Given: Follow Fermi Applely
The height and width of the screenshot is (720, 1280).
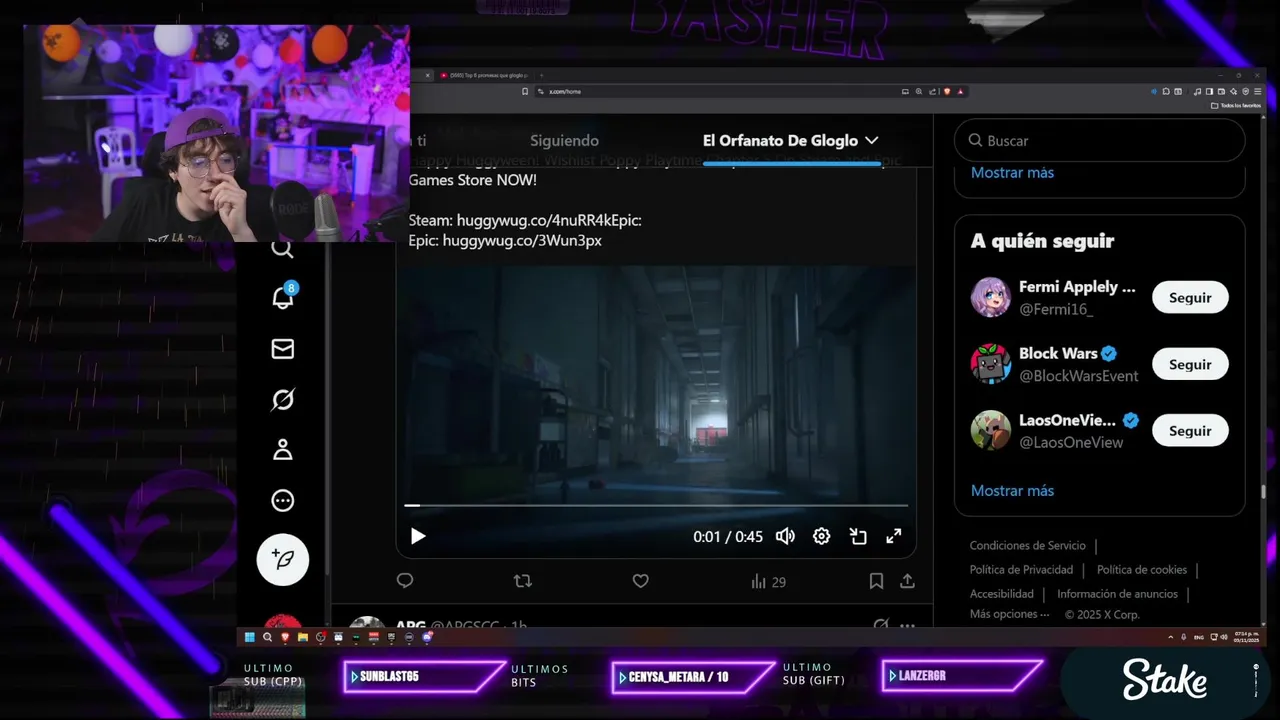Looking at the screenshot, I should pos(1190,297).
